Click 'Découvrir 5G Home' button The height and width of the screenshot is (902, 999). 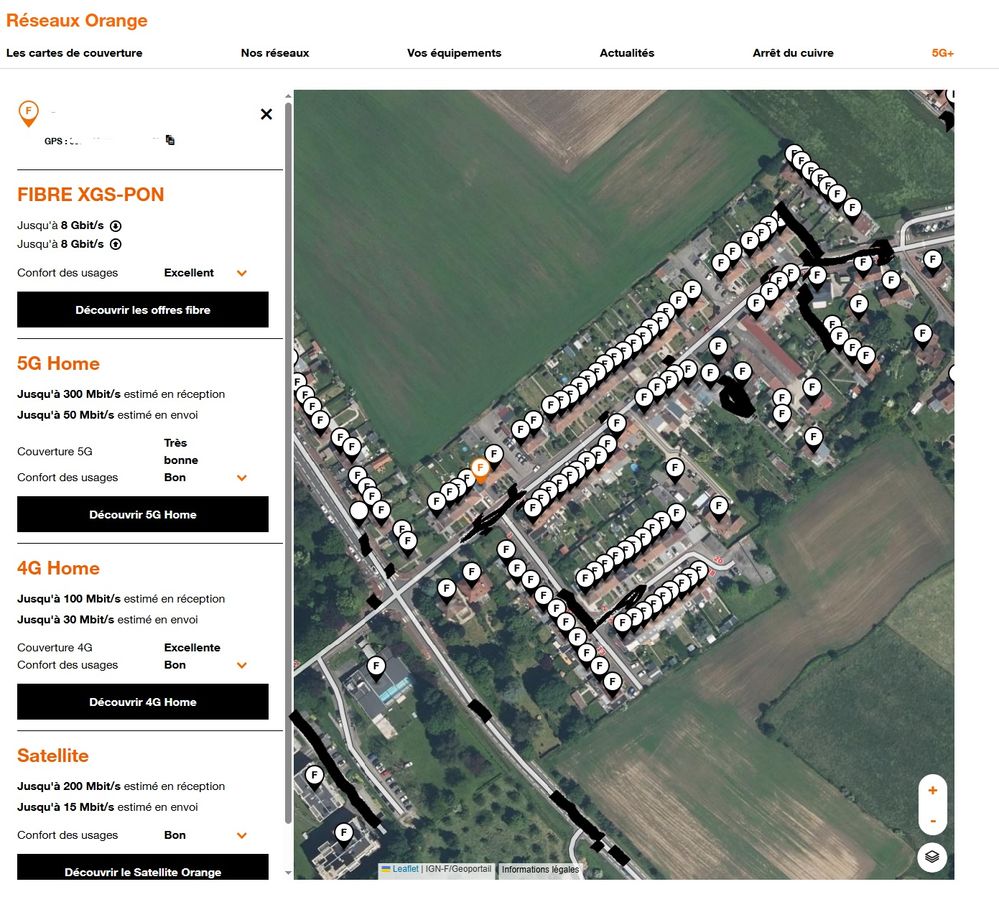pyautogui.click(x=143, y=515)
